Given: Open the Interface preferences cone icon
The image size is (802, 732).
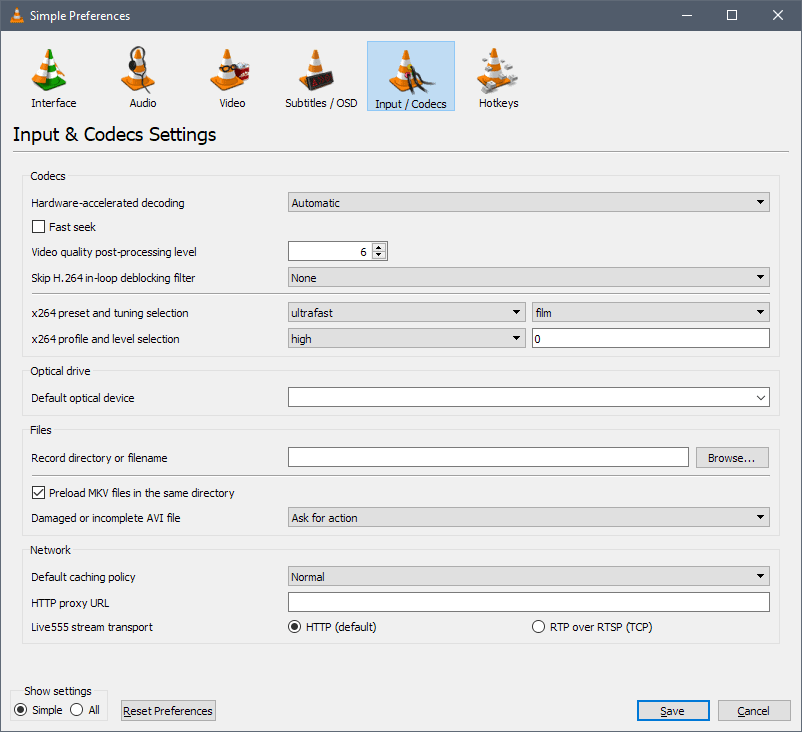Looking at the screenshot, I should tap(49, 70).
